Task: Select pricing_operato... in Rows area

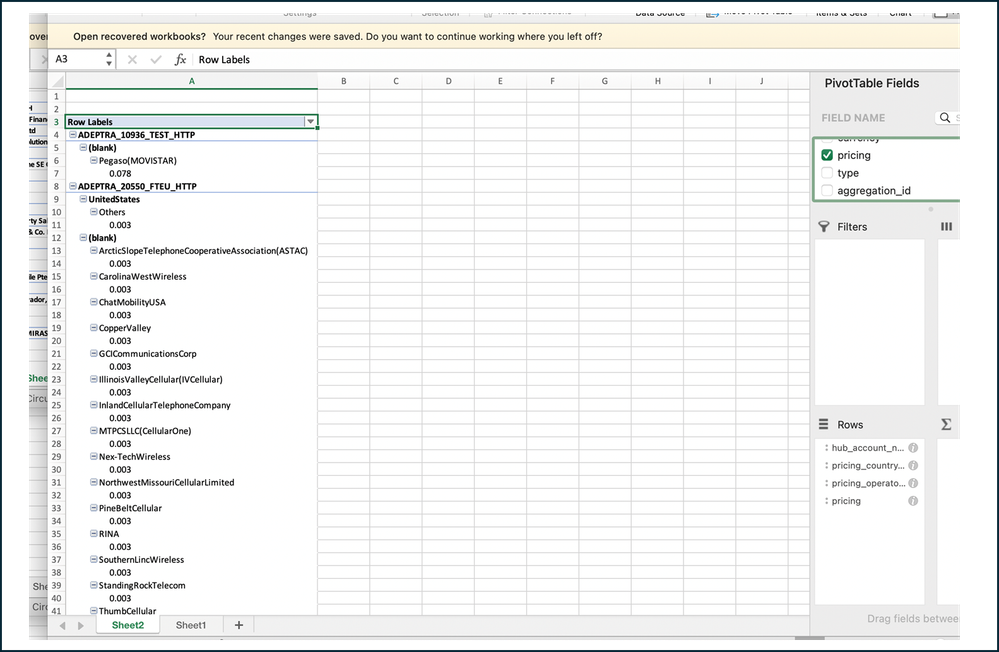Action: [870, 483]
